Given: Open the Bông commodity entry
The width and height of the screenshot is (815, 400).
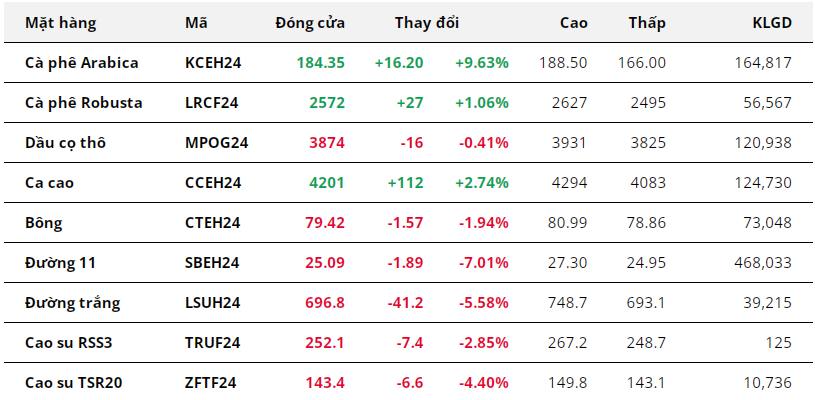Looking at the screenshot, I should pyautogui.click(x=43, y=222).
